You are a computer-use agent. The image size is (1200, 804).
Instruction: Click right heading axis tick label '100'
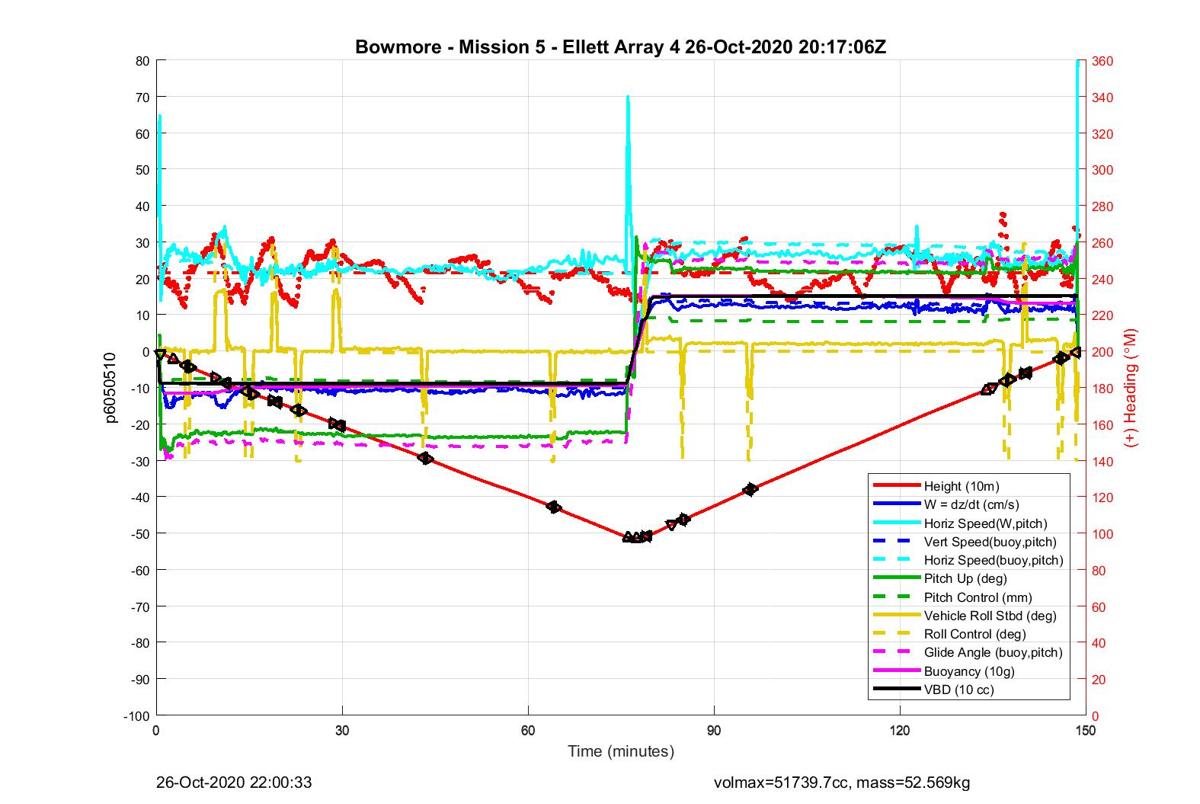point(1101,534)
